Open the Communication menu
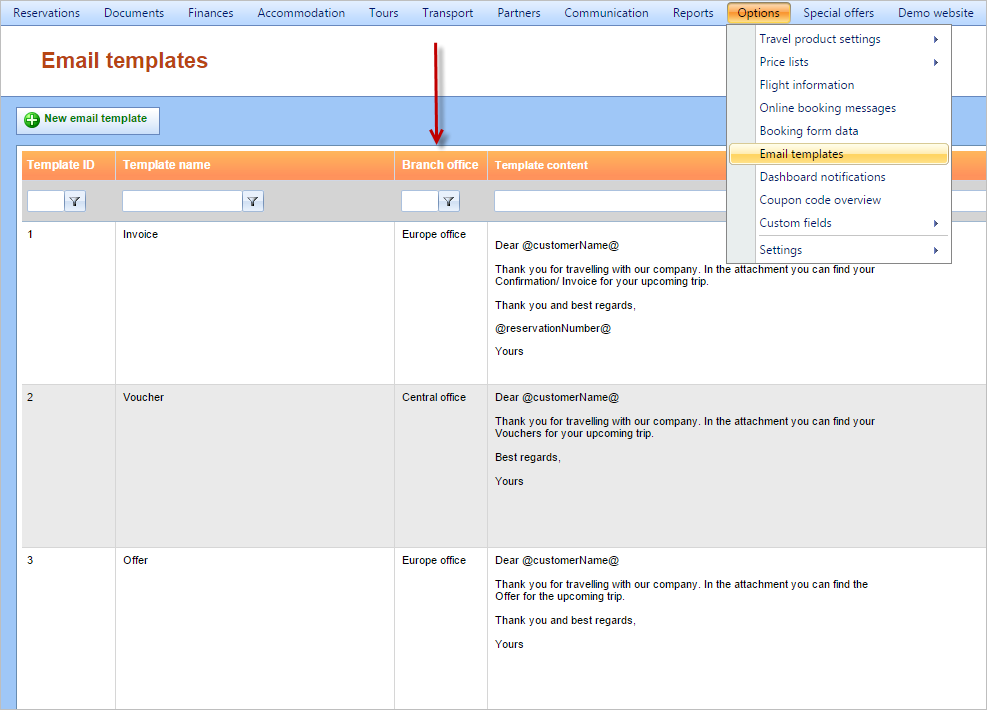987x710 pixels. pos(606,13)
